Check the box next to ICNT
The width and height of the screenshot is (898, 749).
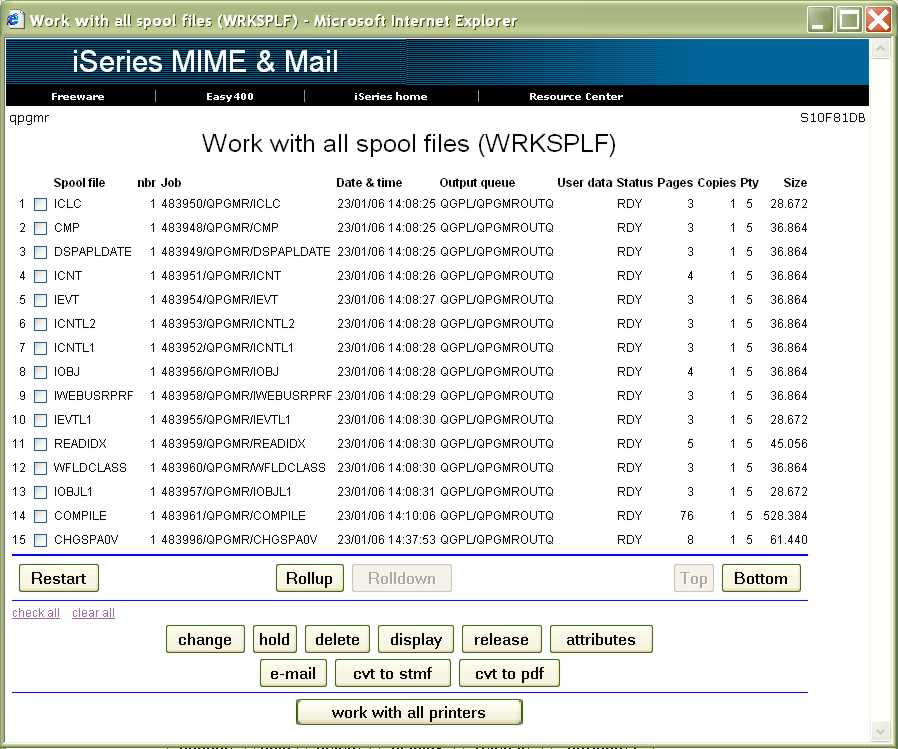[x=40, y=277]
